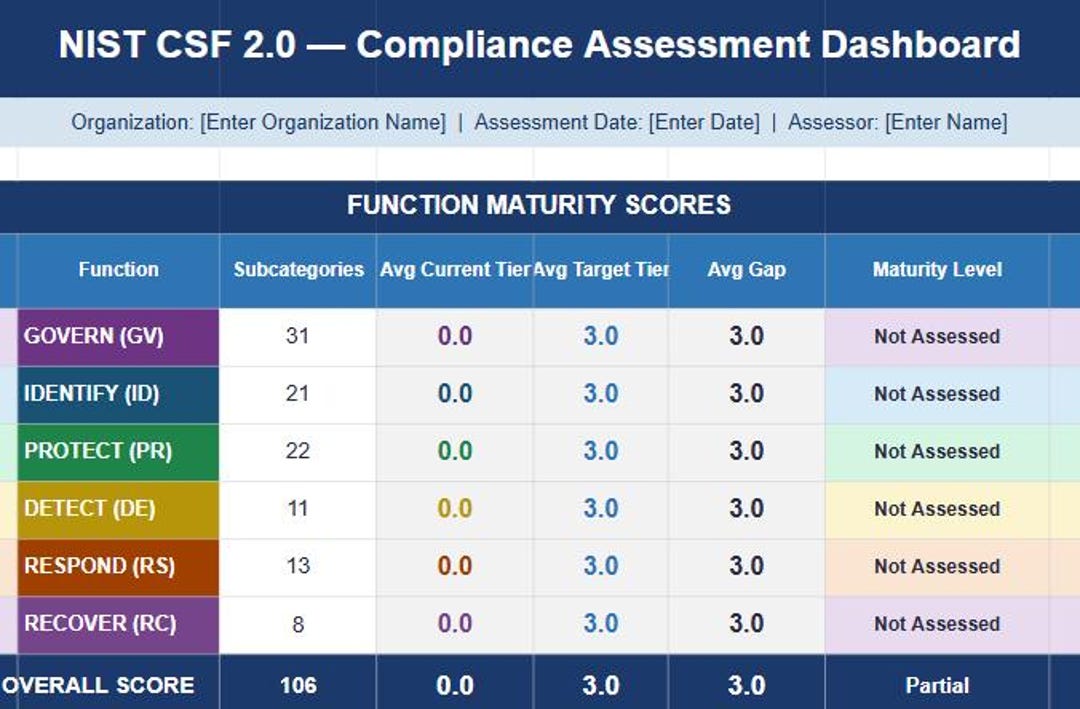Image resolution: width=1080 pixels, height=709 pixels.
Task: Select PROTECT avg current tier 0.0
Action: pos(455,452)
